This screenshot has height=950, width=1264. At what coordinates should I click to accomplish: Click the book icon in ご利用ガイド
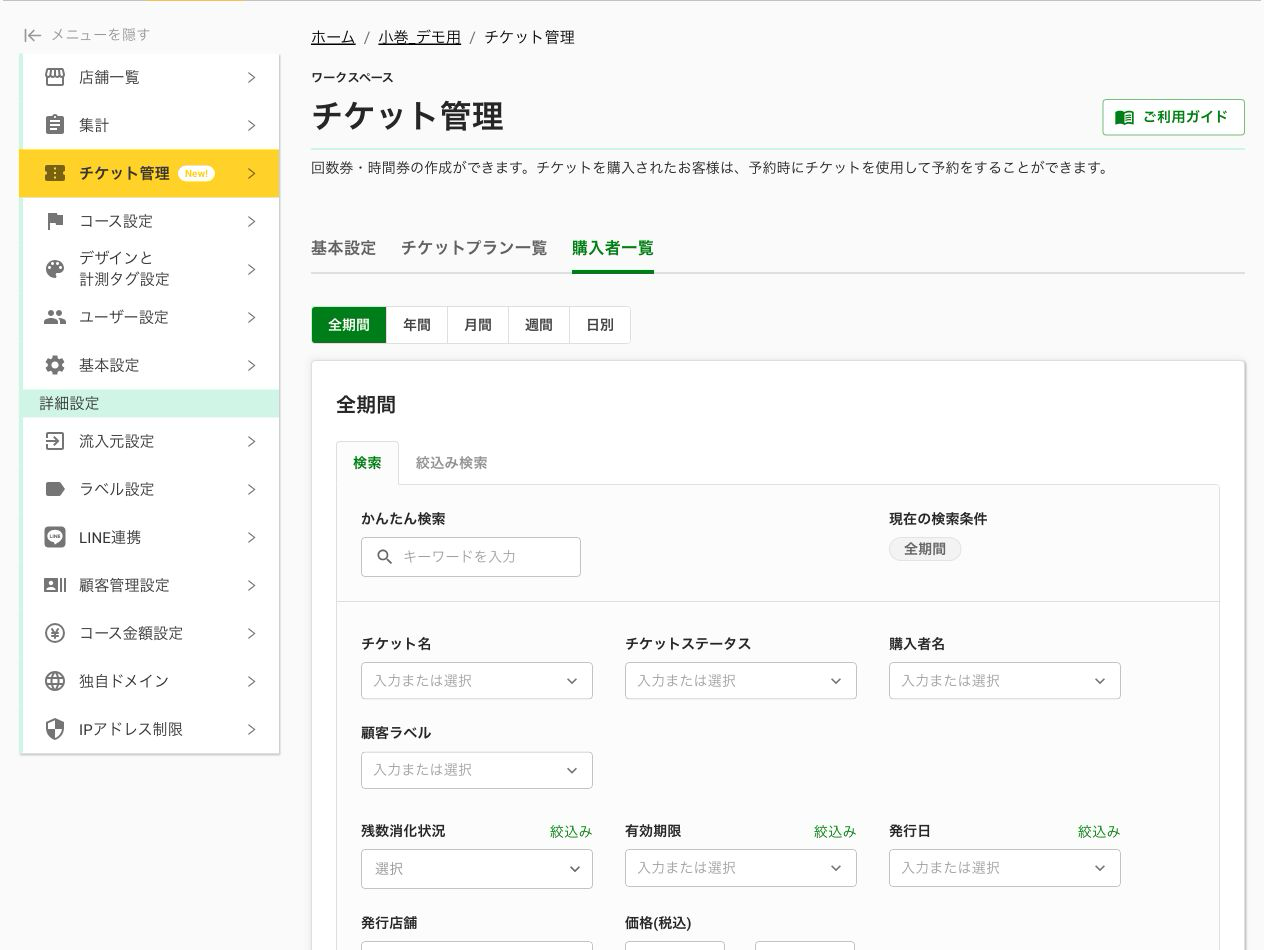[1124, 117]
